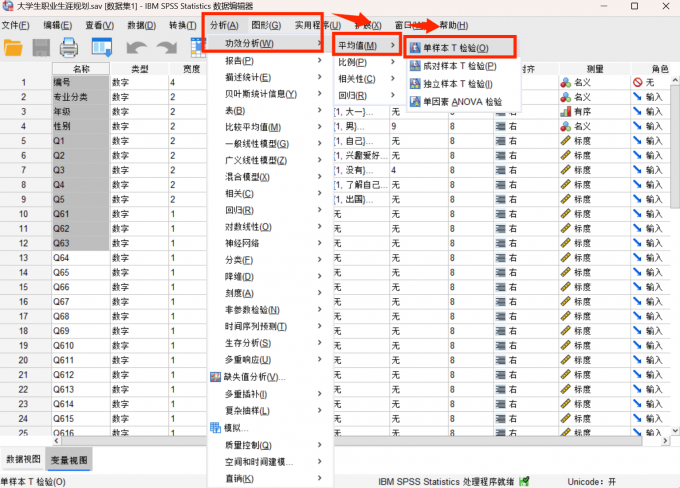Click the processor ready status icon
The width and height of the screenshot is (680, 488).
coord(524,481)
